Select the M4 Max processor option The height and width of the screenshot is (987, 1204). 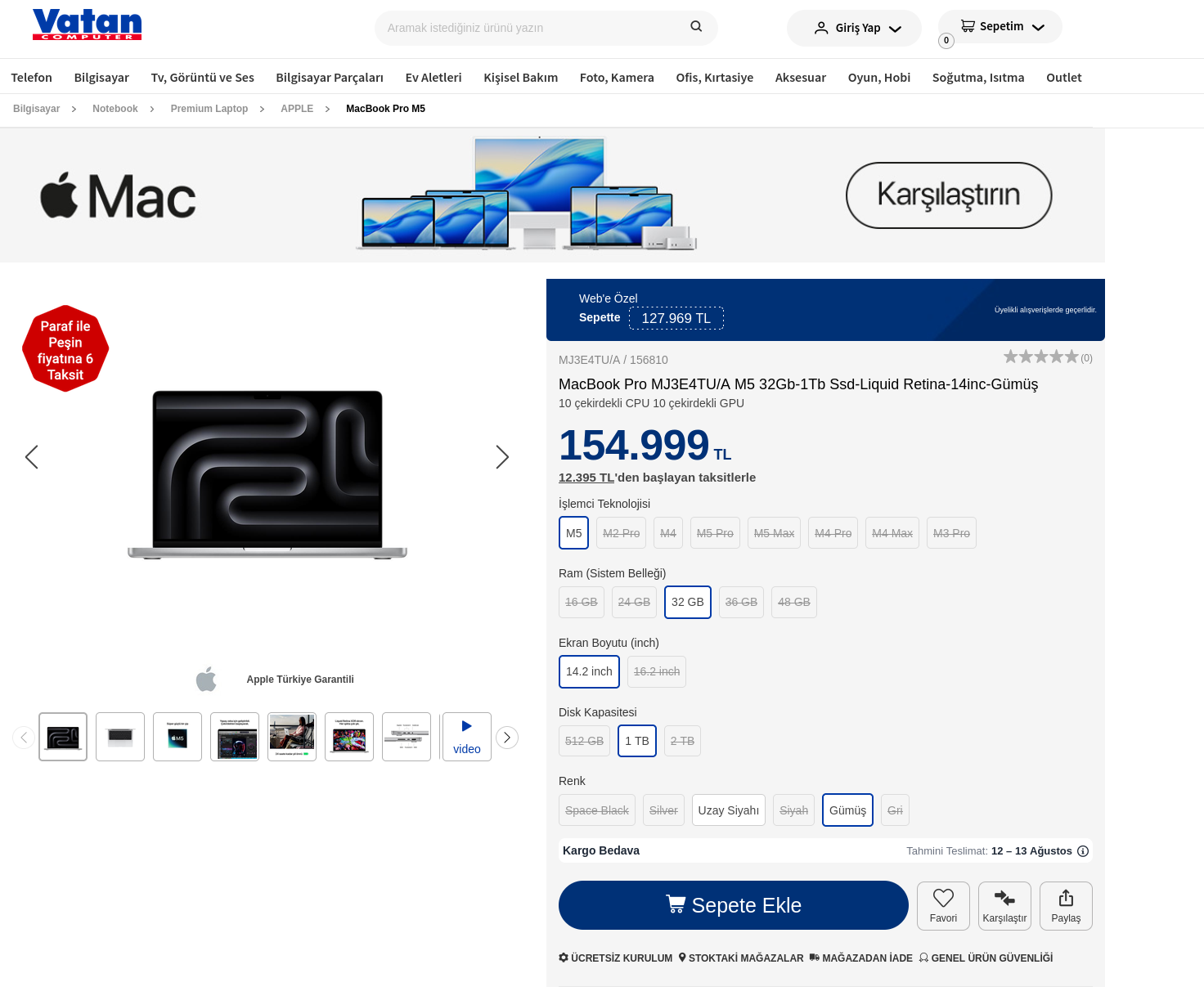892,533
